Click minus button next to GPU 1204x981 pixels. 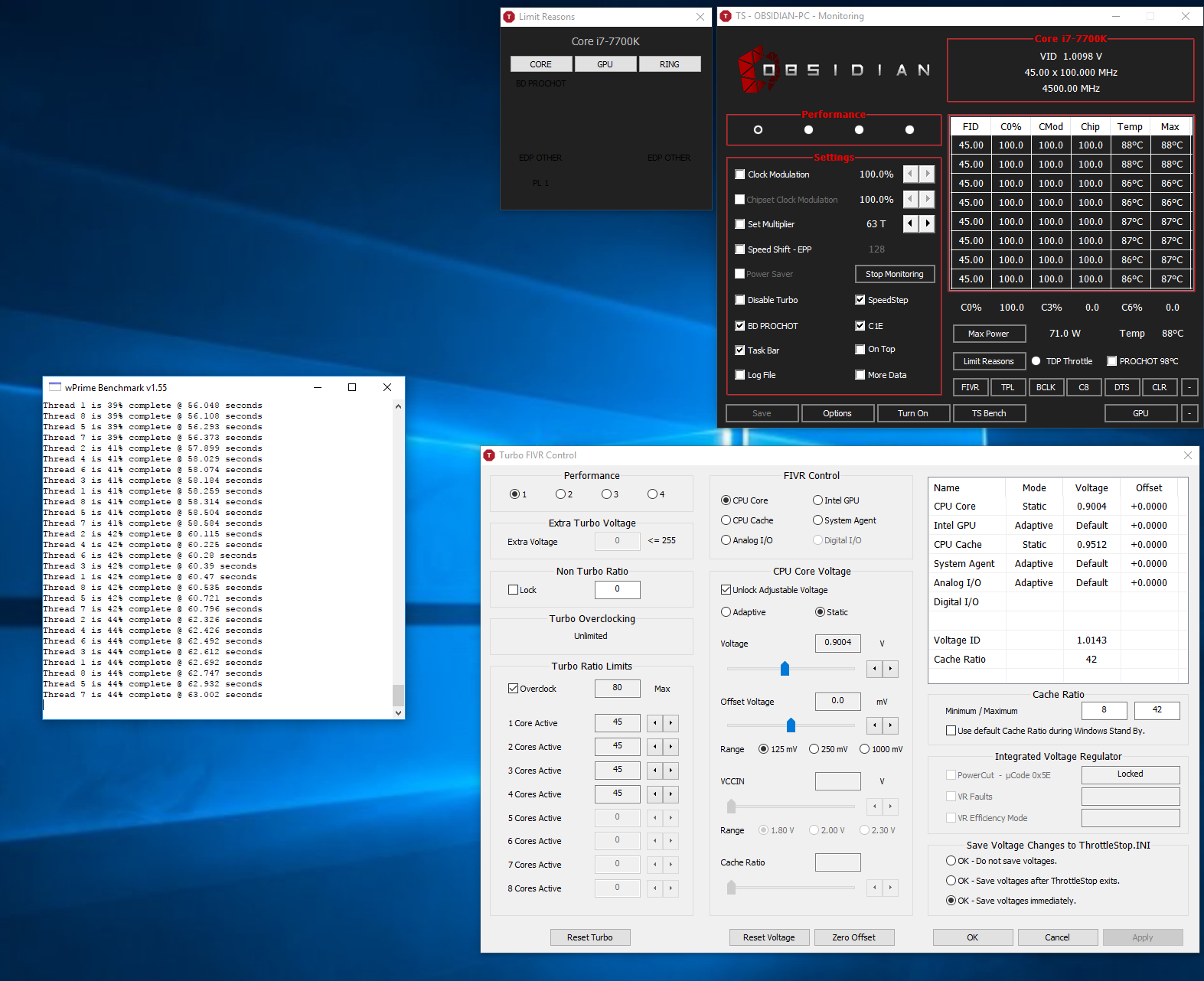[1189, 413]
